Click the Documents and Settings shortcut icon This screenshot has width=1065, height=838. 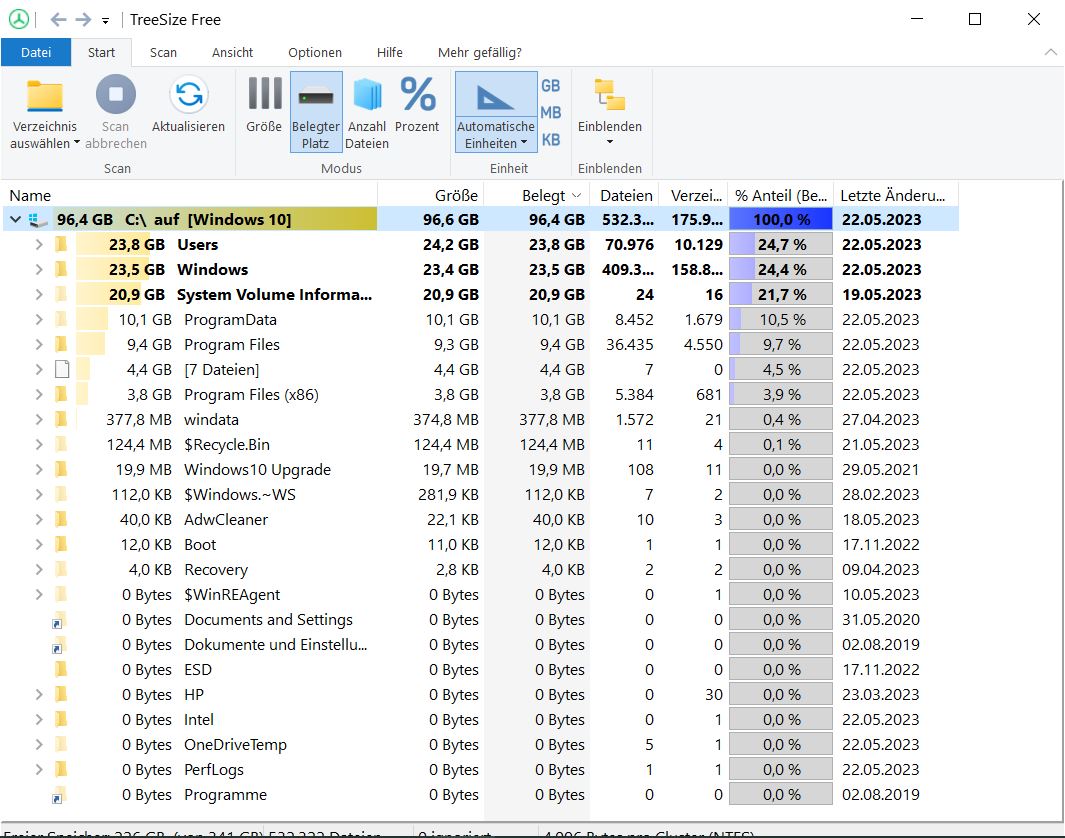(60, 620)
